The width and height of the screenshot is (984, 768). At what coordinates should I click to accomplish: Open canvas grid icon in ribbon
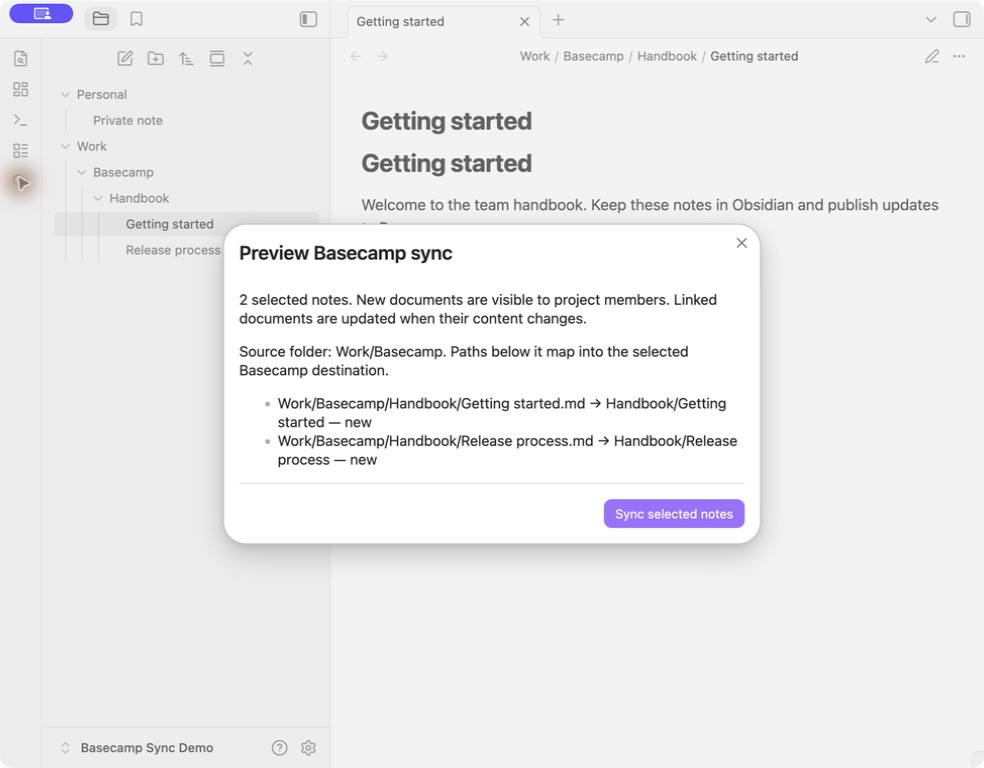click(21, 89)
